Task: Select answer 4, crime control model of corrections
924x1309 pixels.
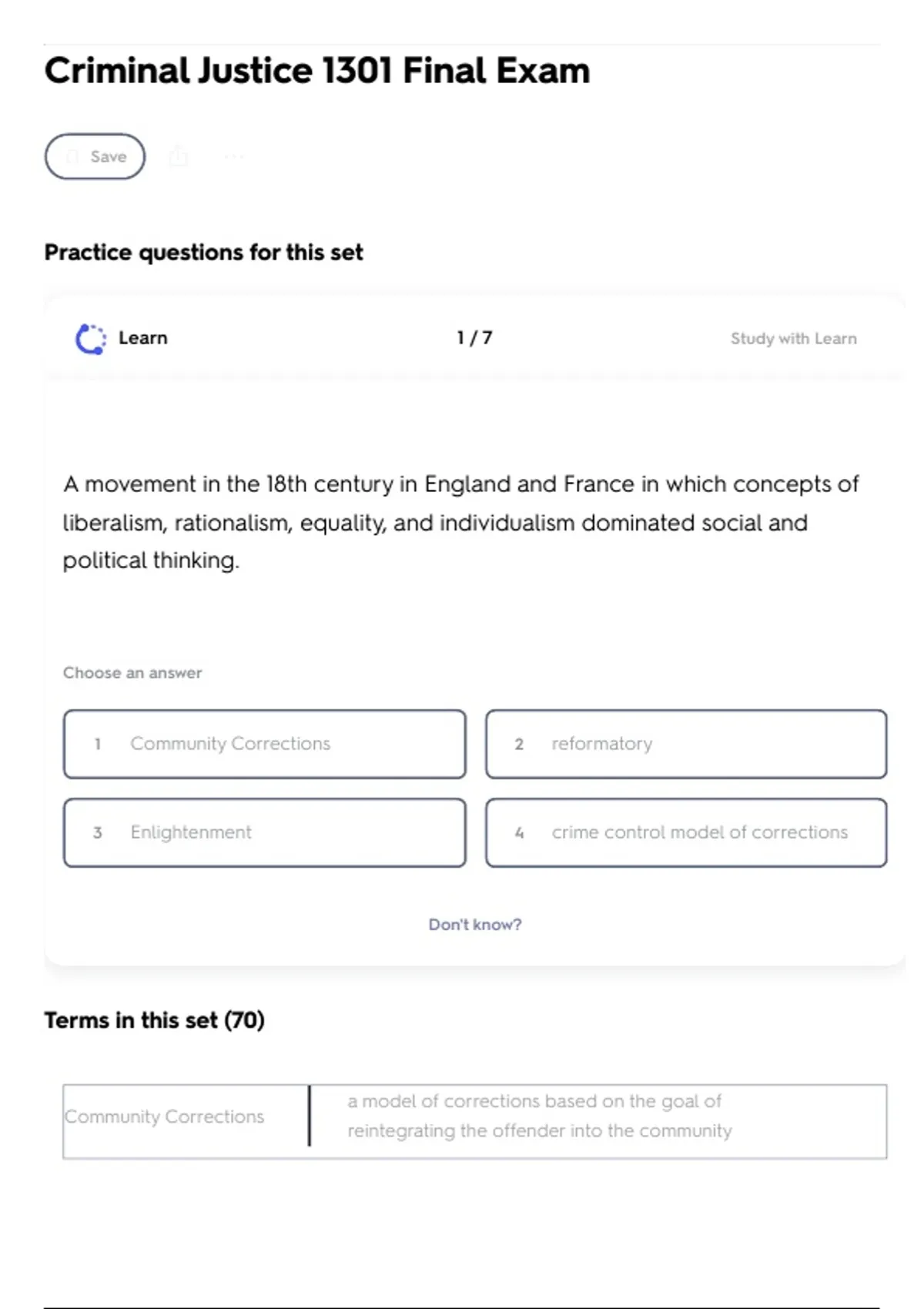Action: [686, 832]
